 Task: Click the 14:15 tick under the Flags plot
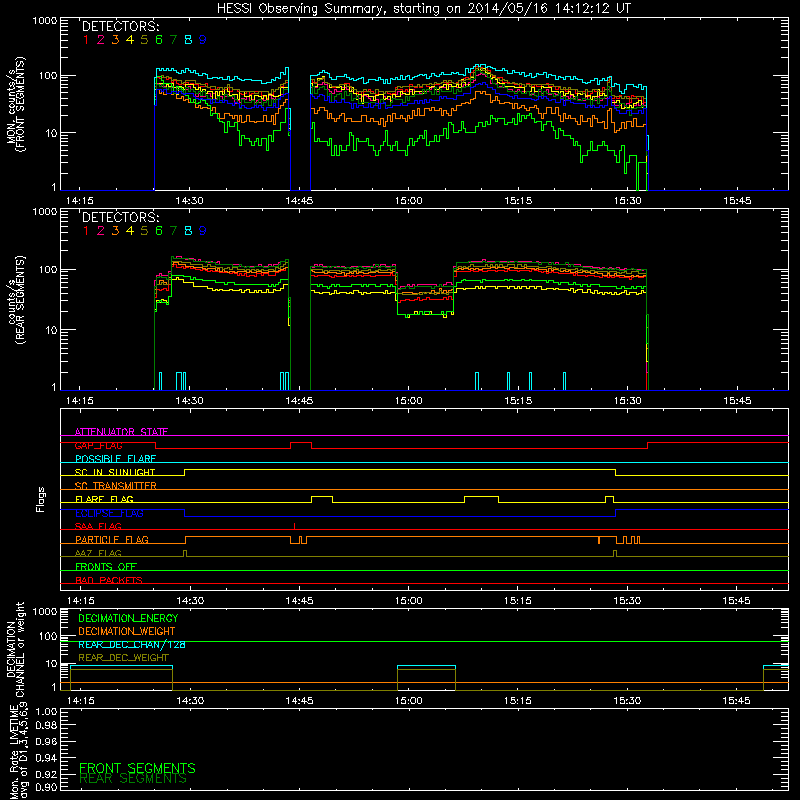coord(80,601)
